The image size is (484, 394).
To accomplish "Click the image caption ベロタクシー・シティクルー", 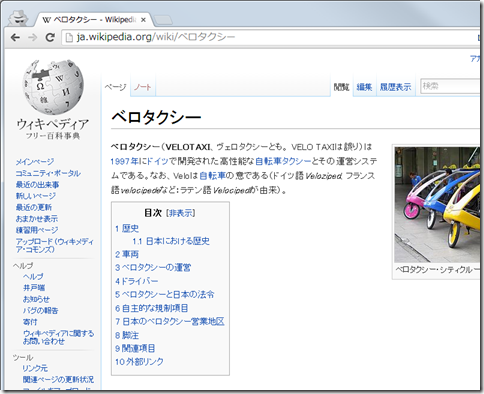I will [x=437, y=269].
